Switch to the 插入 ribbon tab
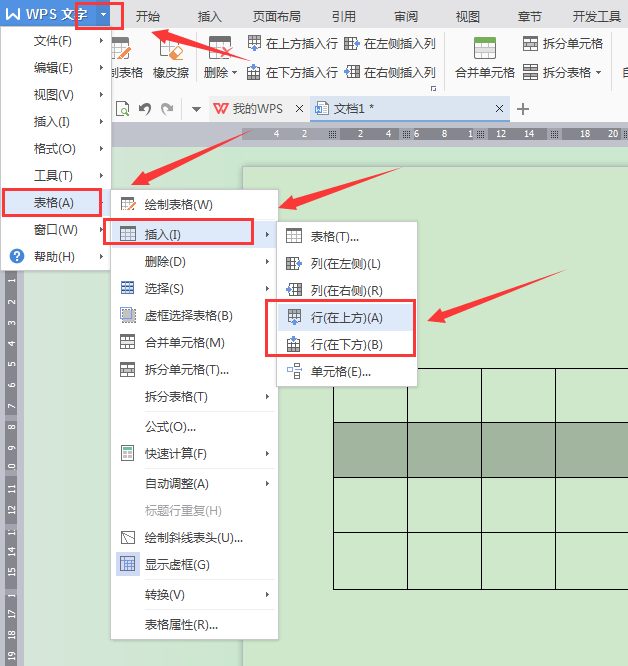The height and width of the screenshot is (666, 628). pos(210,17)
